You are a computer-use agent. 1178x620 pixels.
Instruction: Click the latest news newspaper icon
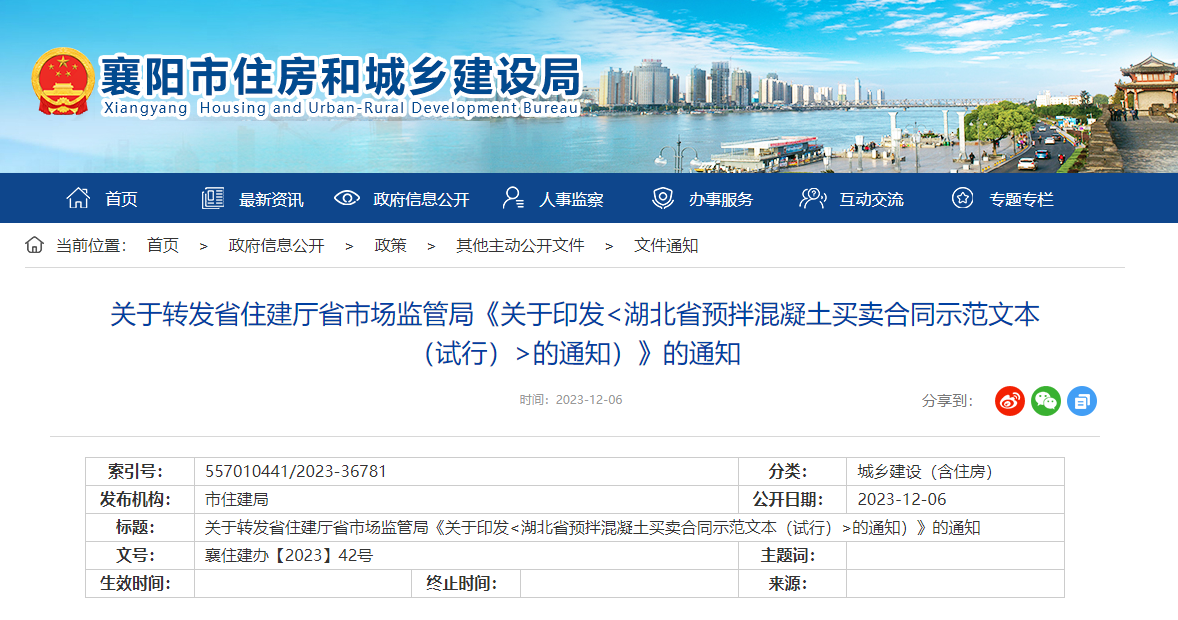coord(213,198)
